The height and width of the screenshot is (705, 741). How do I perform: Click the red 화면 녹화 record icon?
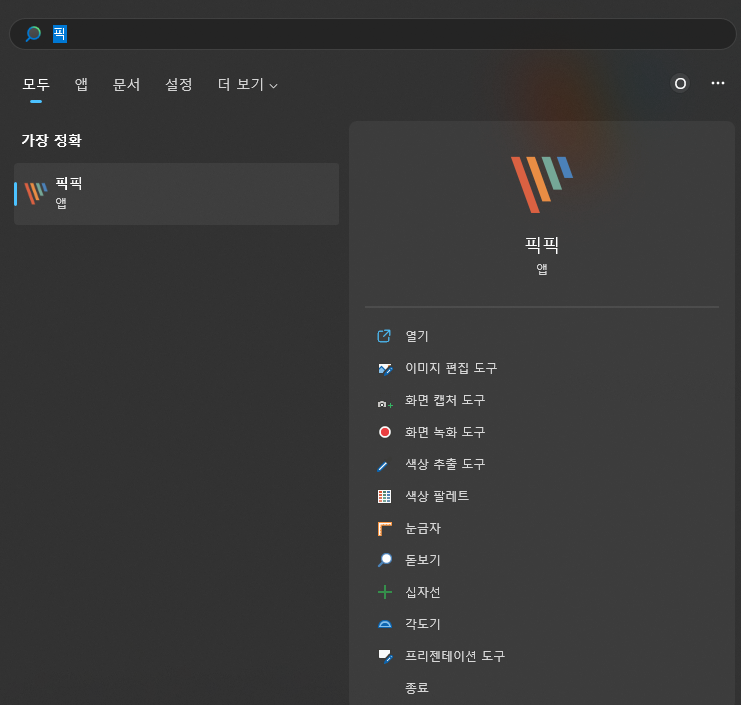pos(385,432)
